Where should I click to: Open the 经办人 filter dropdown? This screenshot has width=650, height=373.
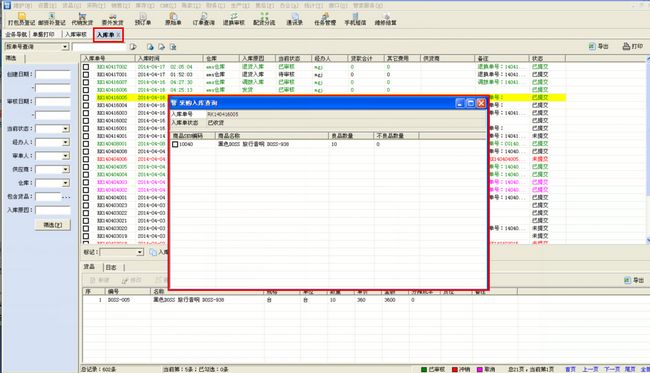[65, 143]
